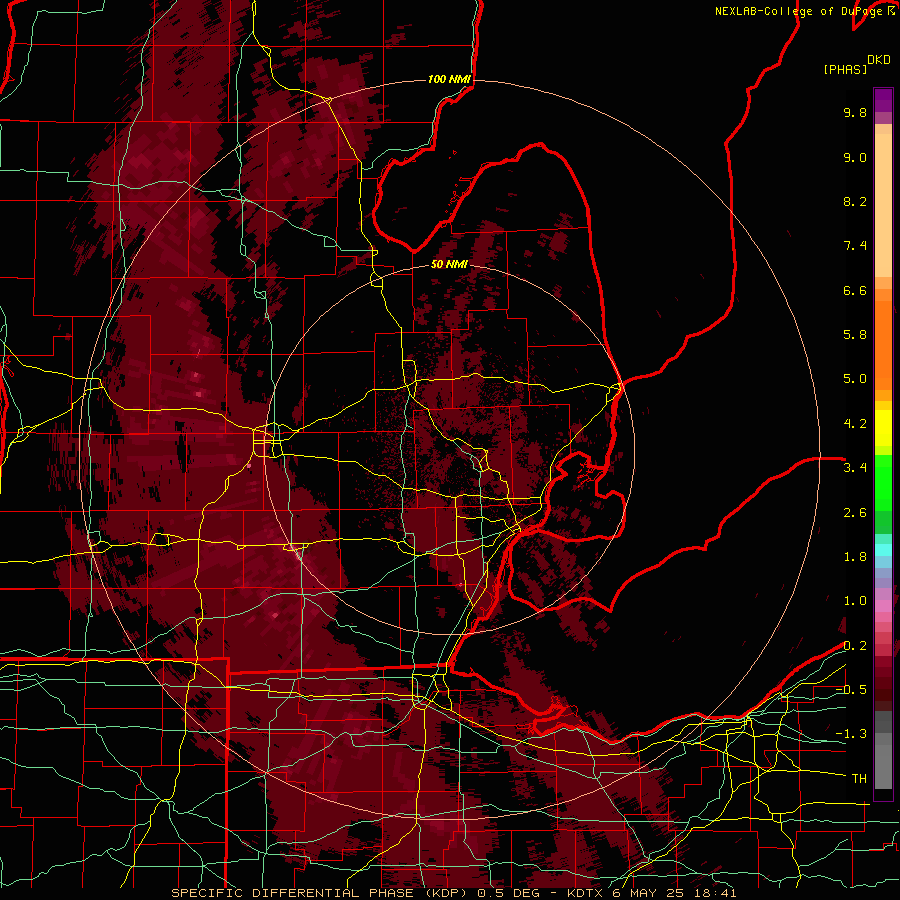Click the "DKD" label above color scale
Viewport: 900px width, 900px height.
[879, 60]
